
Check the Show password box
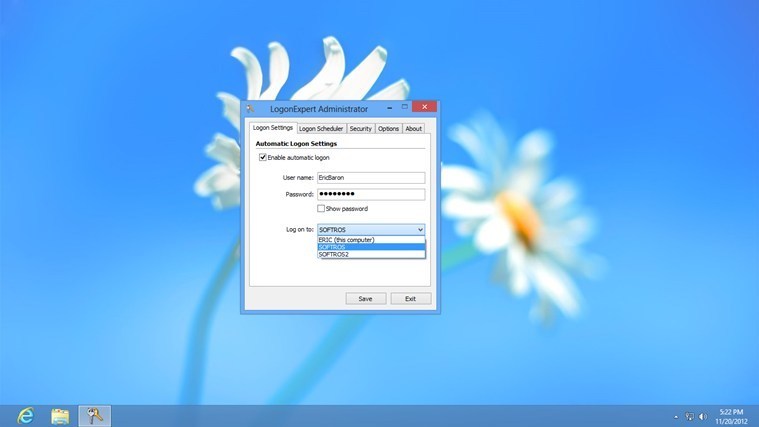pos(321,209)
